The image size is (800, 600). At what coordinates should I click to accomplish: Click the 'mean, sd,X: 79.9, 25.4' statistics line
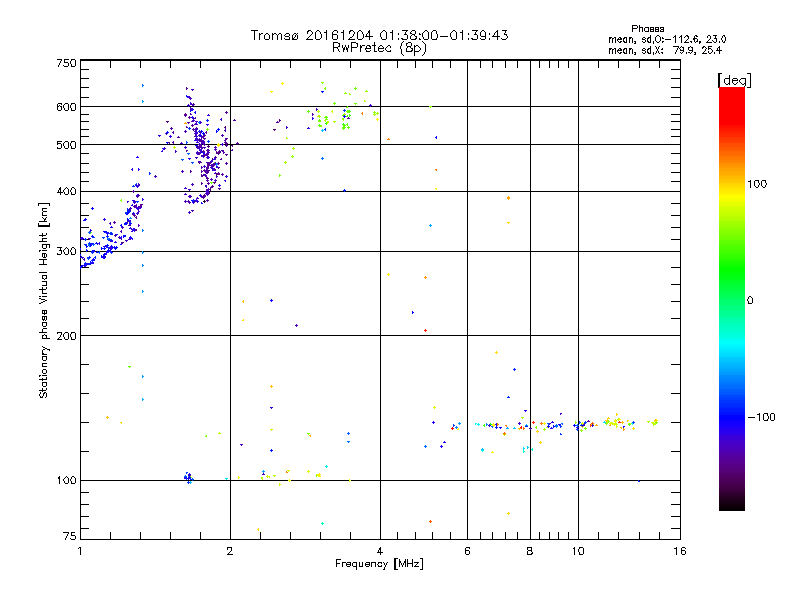[x=665, y=50]
